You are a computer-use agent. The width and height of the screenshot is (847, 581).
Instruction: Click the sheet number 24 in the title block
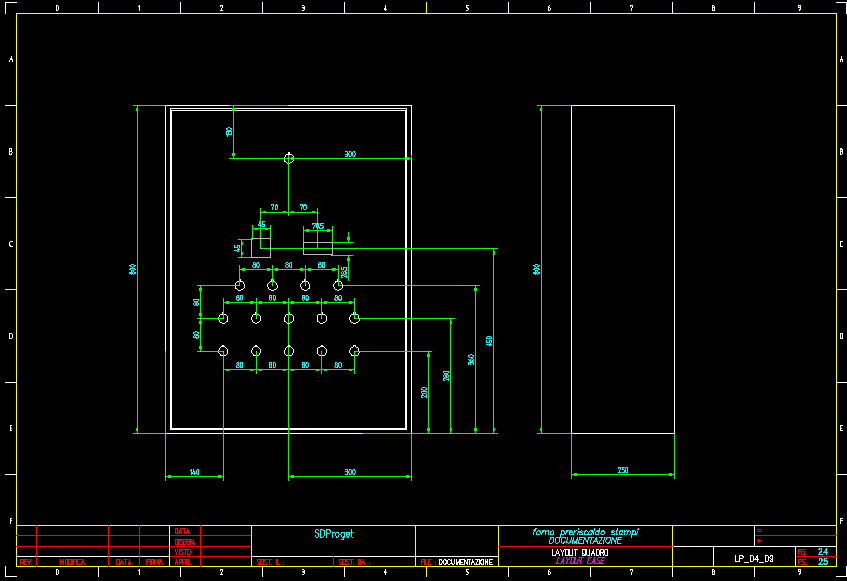click(x=822, y=551)
